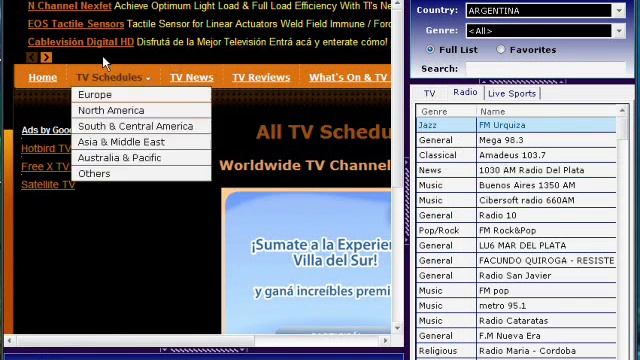Click the Villa del Sur banner ad
Screen dimensions: 640x360
click(307, 261)
